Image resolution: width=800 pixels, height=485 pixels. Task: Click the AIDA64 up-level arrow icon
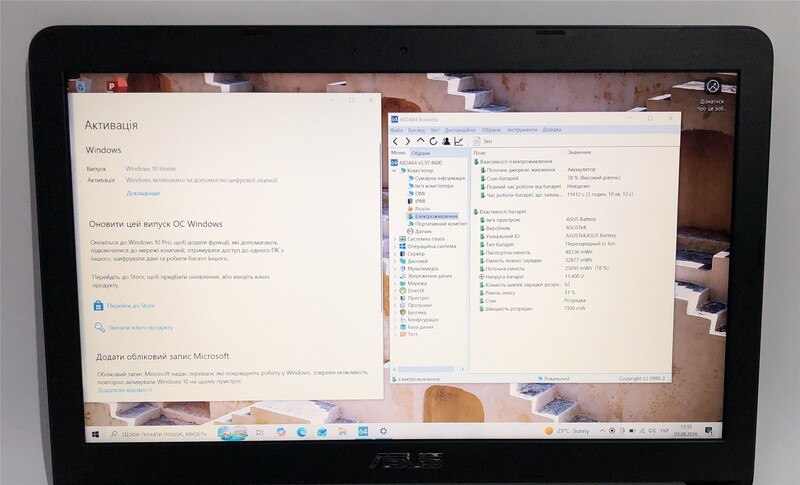point(420,141)
